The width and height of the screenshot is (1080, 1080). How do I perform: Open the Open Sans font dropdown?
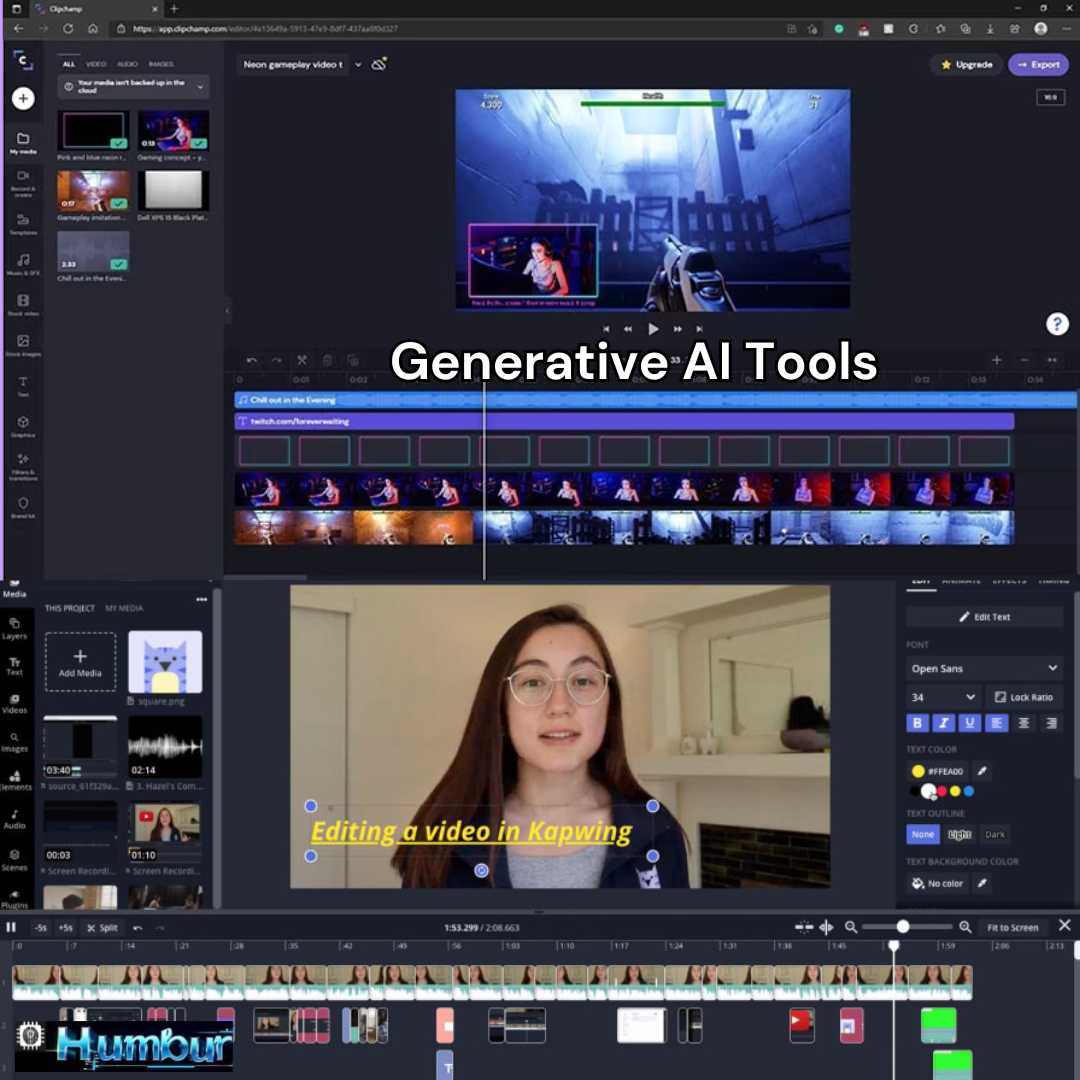(984, 668)
